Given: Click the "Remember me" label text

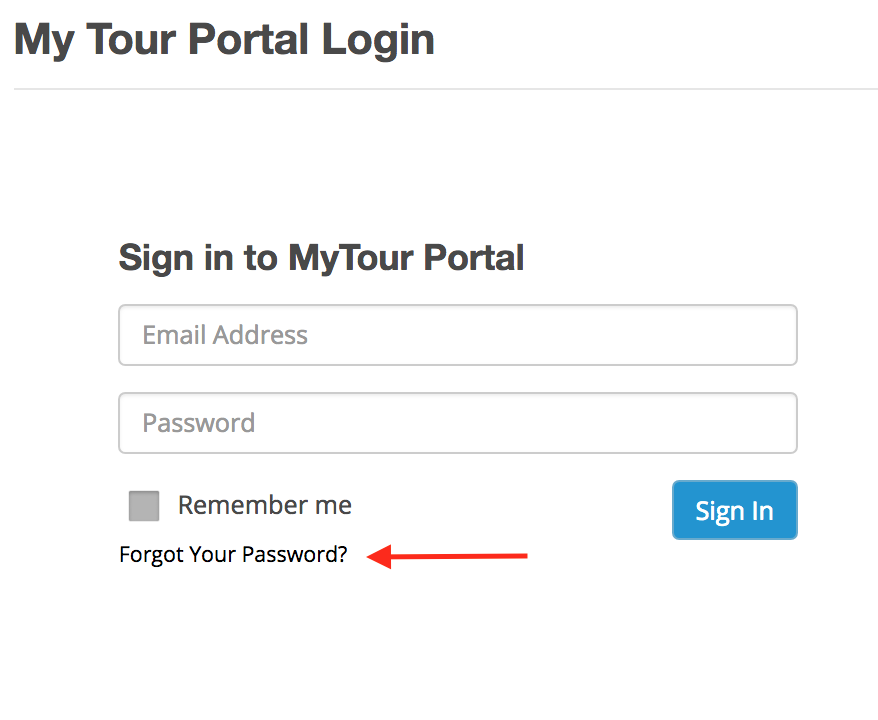Looking at the screenshot, I should click(264, 506).
